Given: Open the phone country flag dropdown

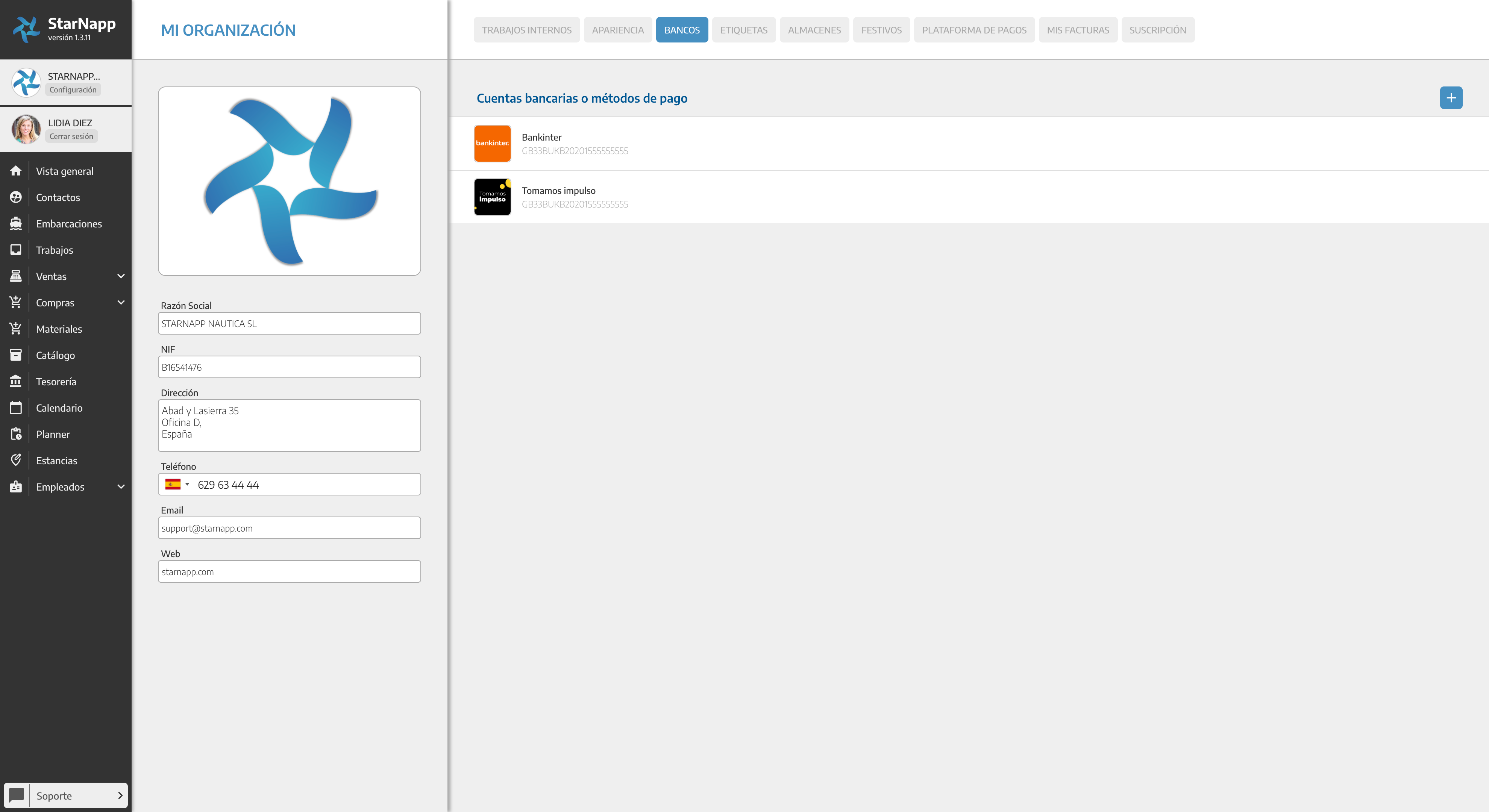Looking at the screenshot, I should 177,484.
